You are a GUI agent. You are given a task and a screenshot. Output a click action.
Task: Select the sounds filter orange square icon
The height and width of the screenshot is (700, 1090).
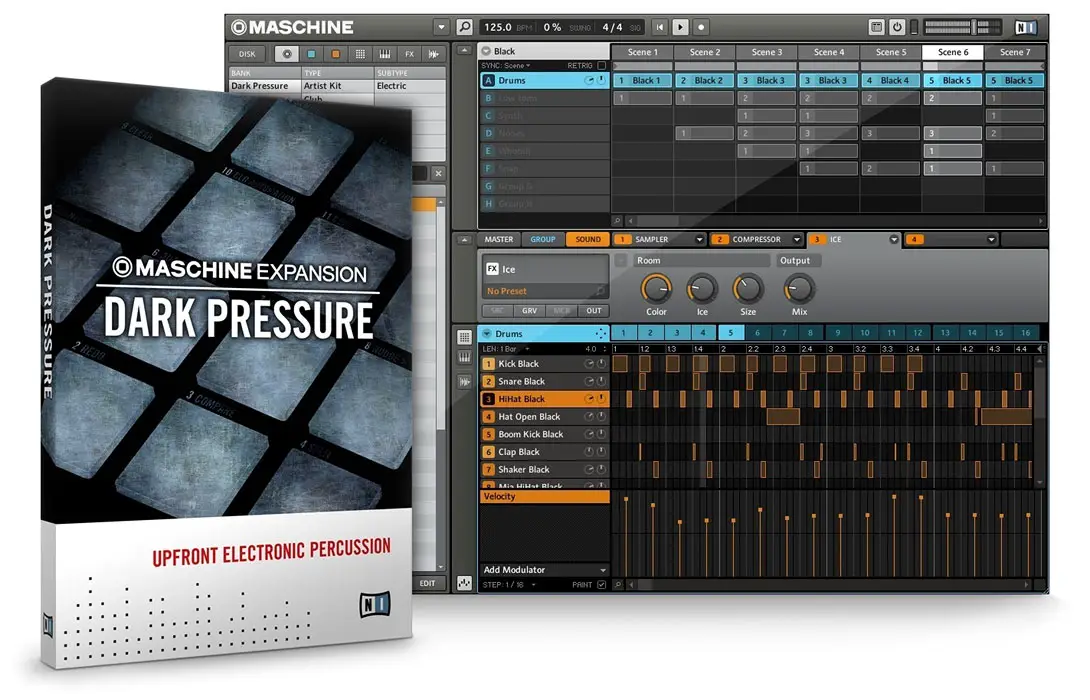(x=335, y=54)
